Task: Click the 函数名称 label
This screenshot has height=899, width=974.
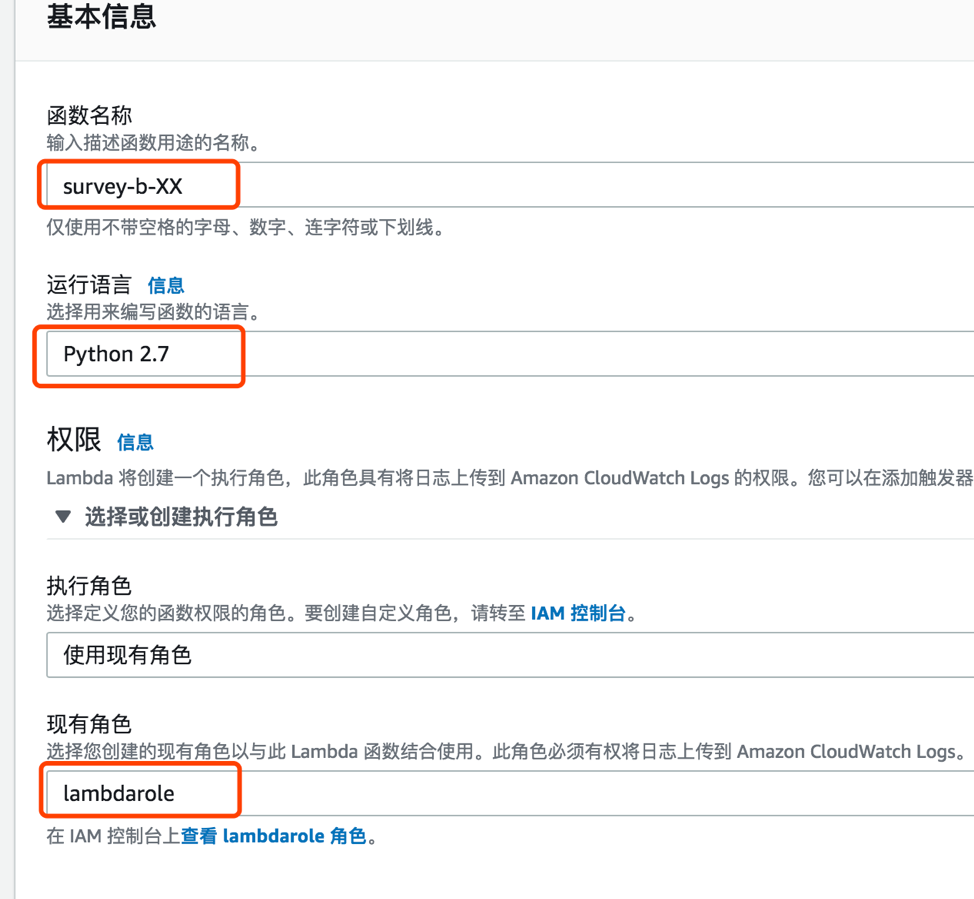Action: point(89,116)
